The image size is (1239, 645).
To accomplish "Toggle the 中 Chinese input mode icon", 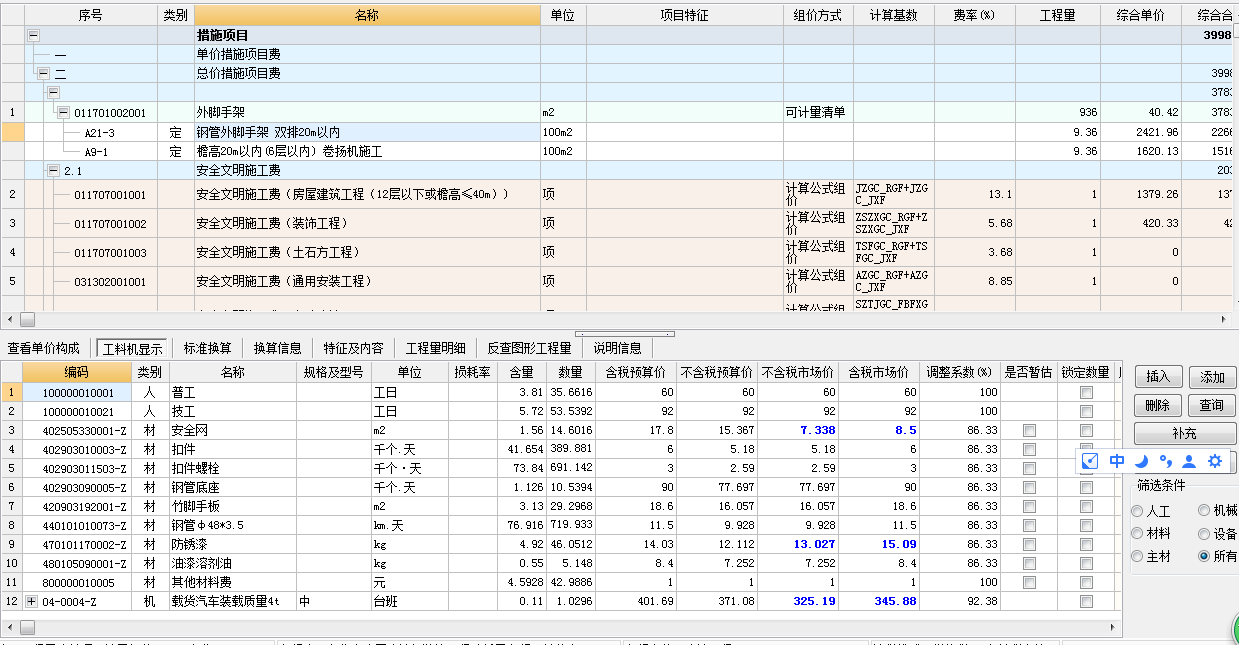I will [x=1117, y=461].
